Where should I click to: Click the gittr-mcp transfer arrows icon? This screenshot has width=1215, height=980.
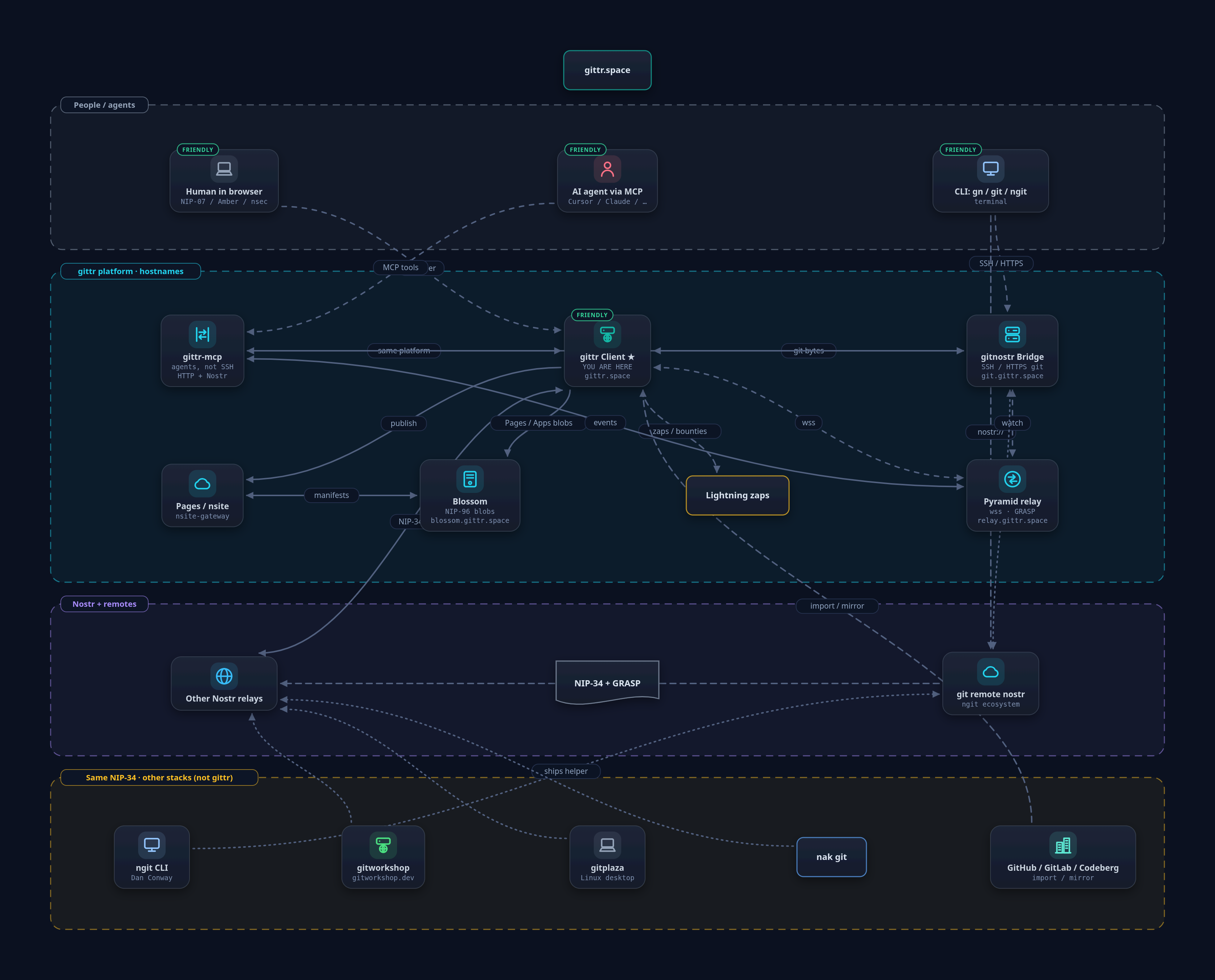202,334
